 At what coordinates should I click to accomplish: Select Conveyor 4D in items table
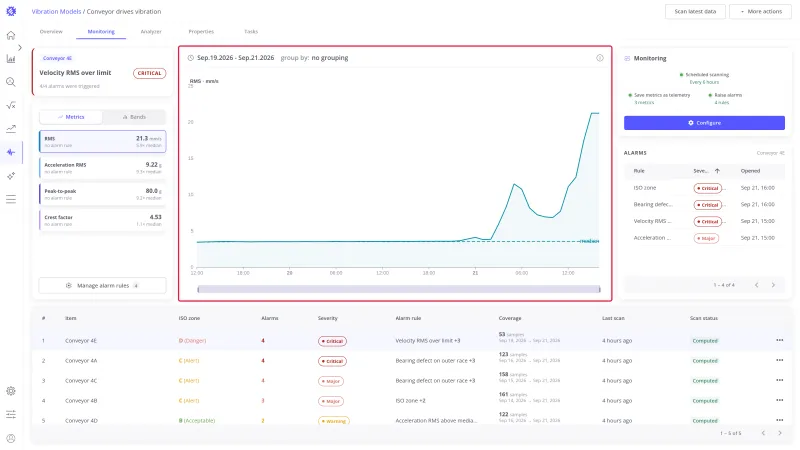[x=81, y=420]
